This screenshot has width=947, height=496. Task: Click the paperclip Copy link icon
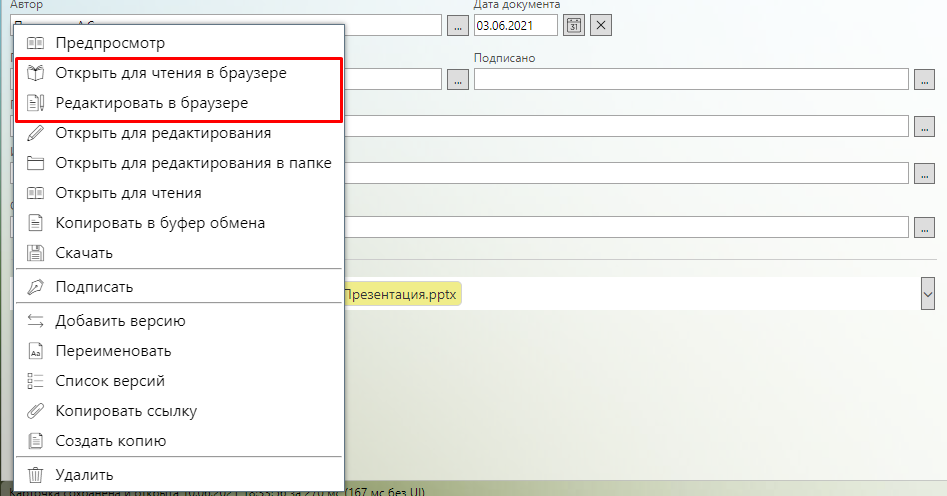35,411
